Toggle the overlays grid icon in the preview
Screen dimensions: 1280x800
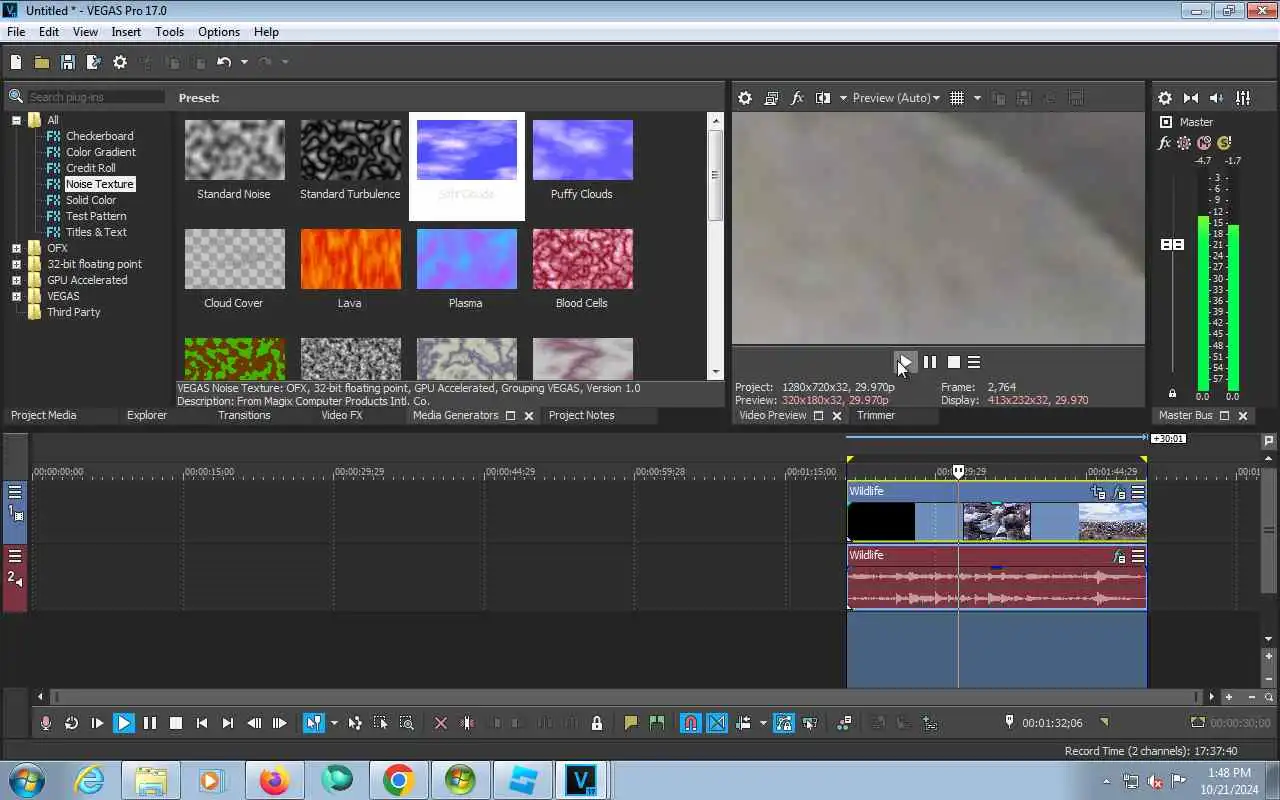click(957, 98)
